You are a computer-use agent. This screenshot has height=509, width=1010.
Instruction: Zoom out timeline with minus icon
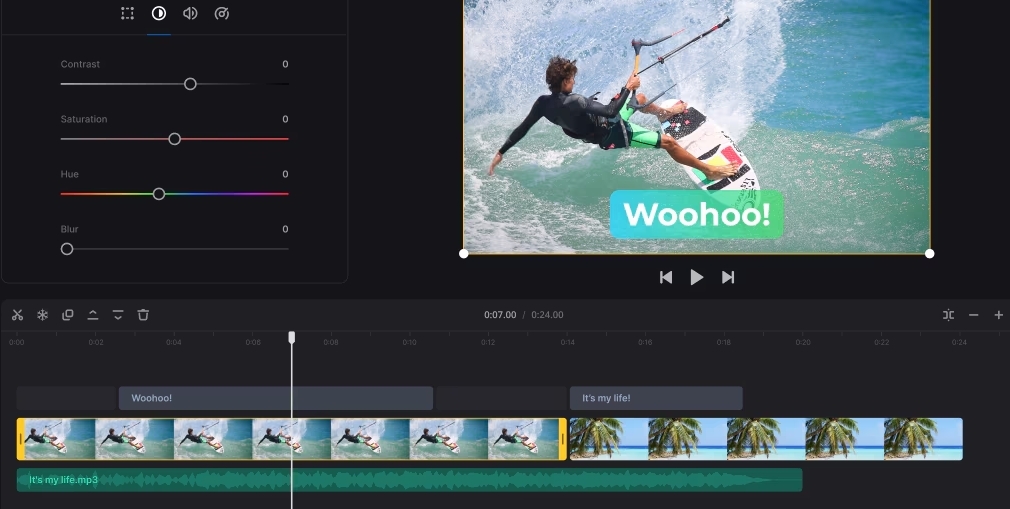pos(973,315)
